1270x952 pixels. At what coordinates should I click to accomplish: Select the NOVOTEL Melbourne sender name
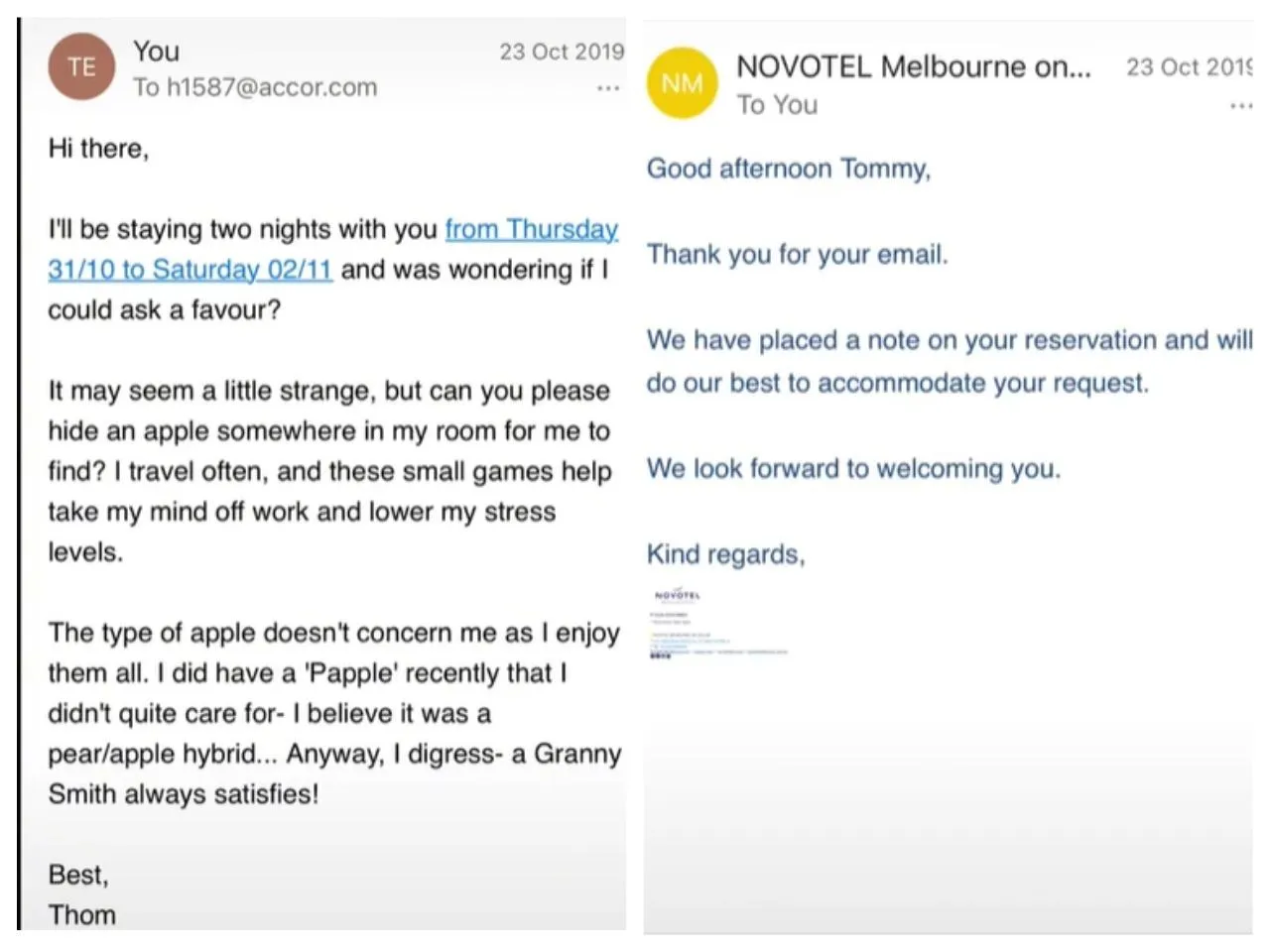pyautogui.click(x=913, y=66)
